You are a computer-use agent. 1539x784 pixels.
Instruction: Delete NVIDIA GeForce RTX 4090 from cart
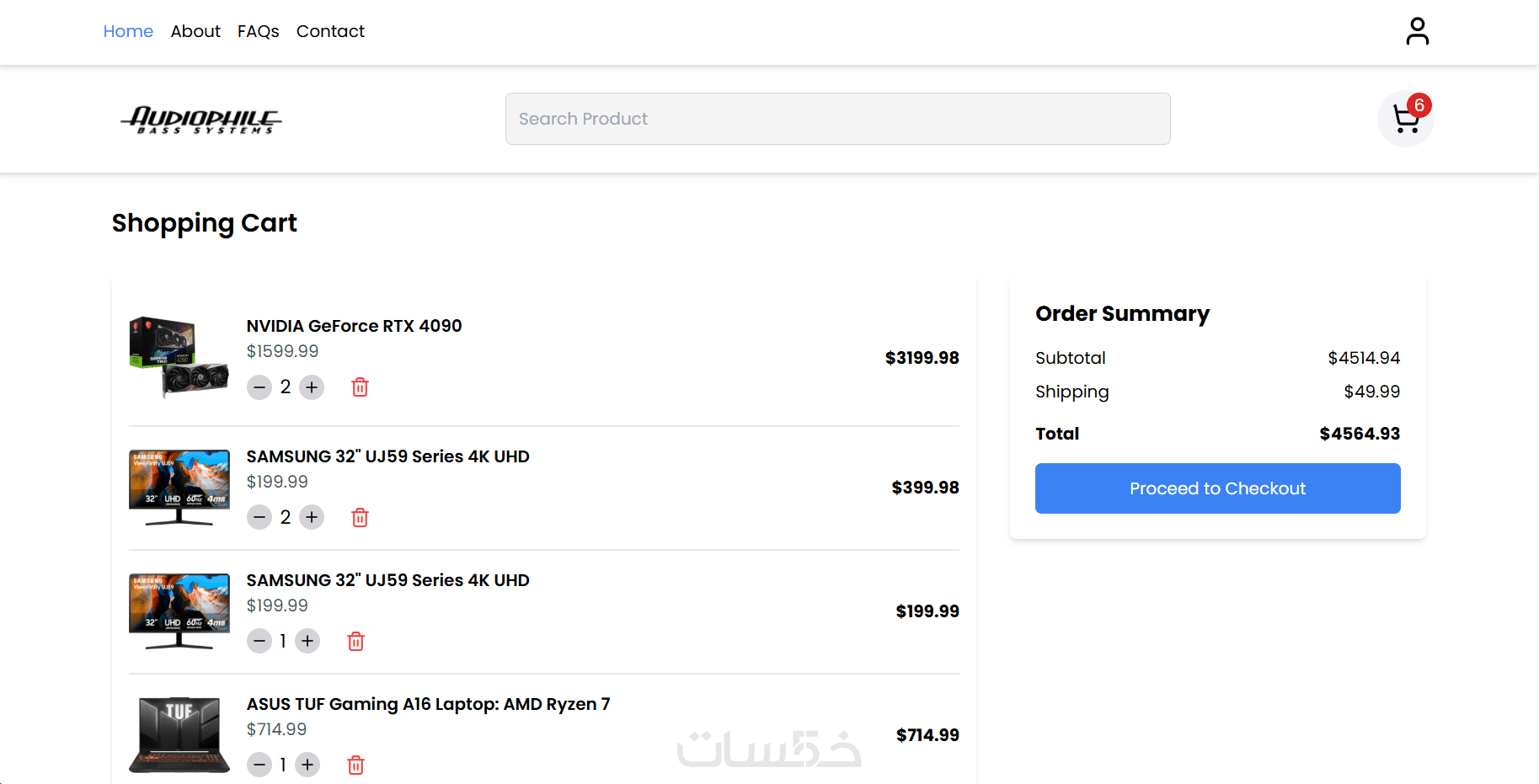click(360, 387)
